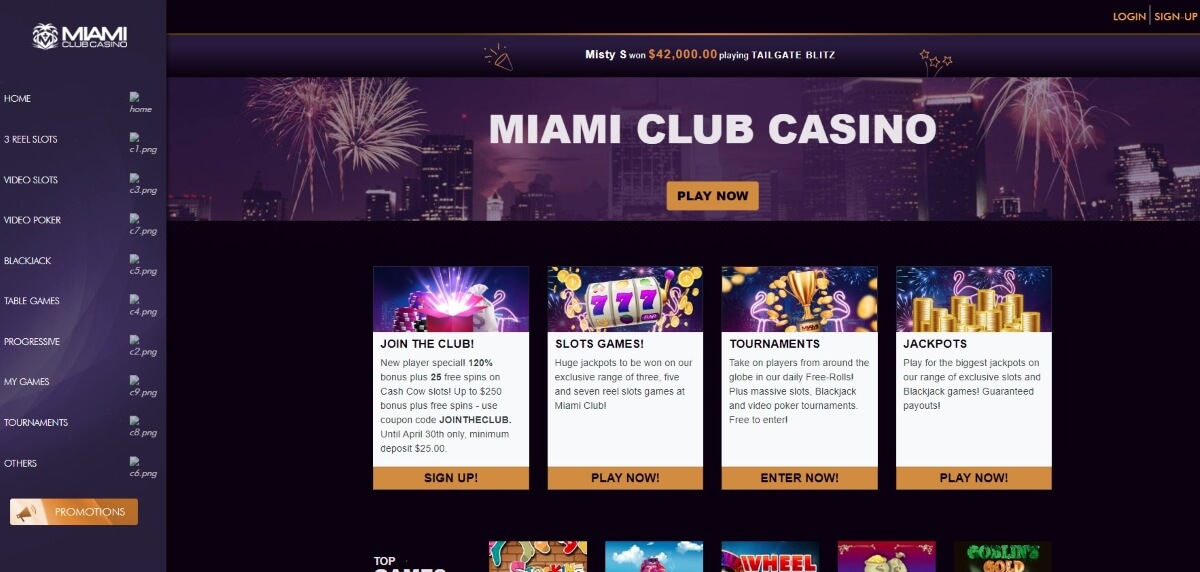This screenshot has height=572, width=1200.
Task: Open the Login link
Action: pyautogui.click(x=1129, y=17)
